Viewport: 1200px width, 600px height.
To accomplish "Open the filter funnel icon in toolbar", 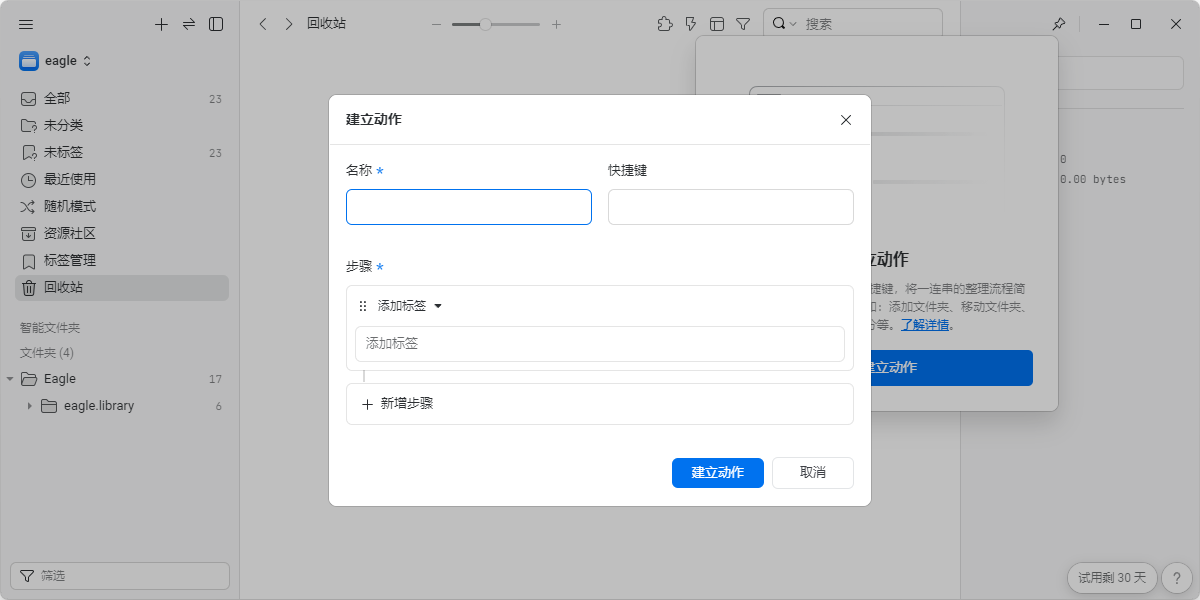I will pos(743,24).
